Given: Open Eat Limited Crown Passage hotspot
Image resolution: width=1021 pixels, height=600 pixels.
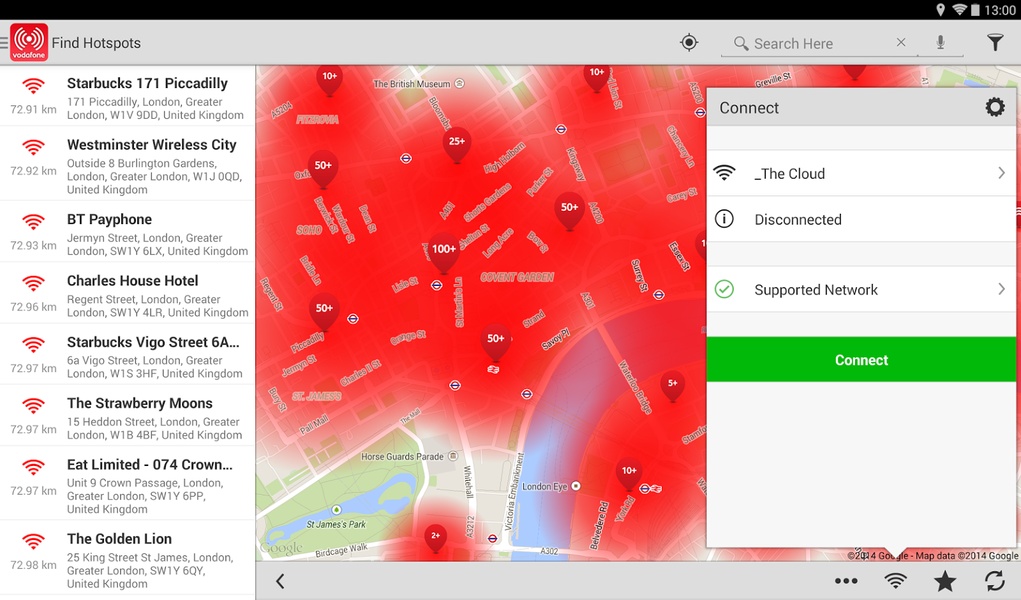Looking at the screenshot, I should click(x=128, y=485).
